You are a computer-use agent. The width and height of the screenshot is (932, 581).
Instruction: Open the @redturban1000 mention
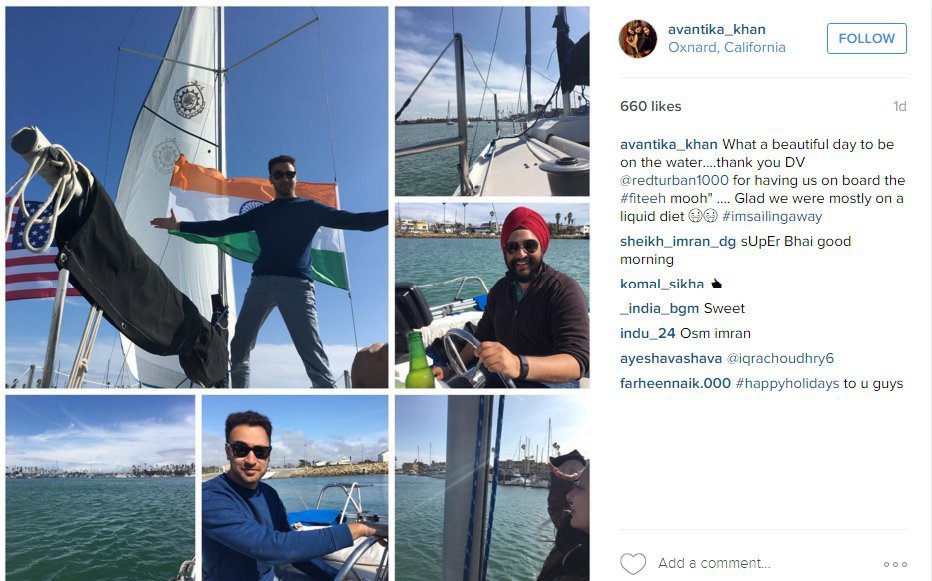(674, 180)
